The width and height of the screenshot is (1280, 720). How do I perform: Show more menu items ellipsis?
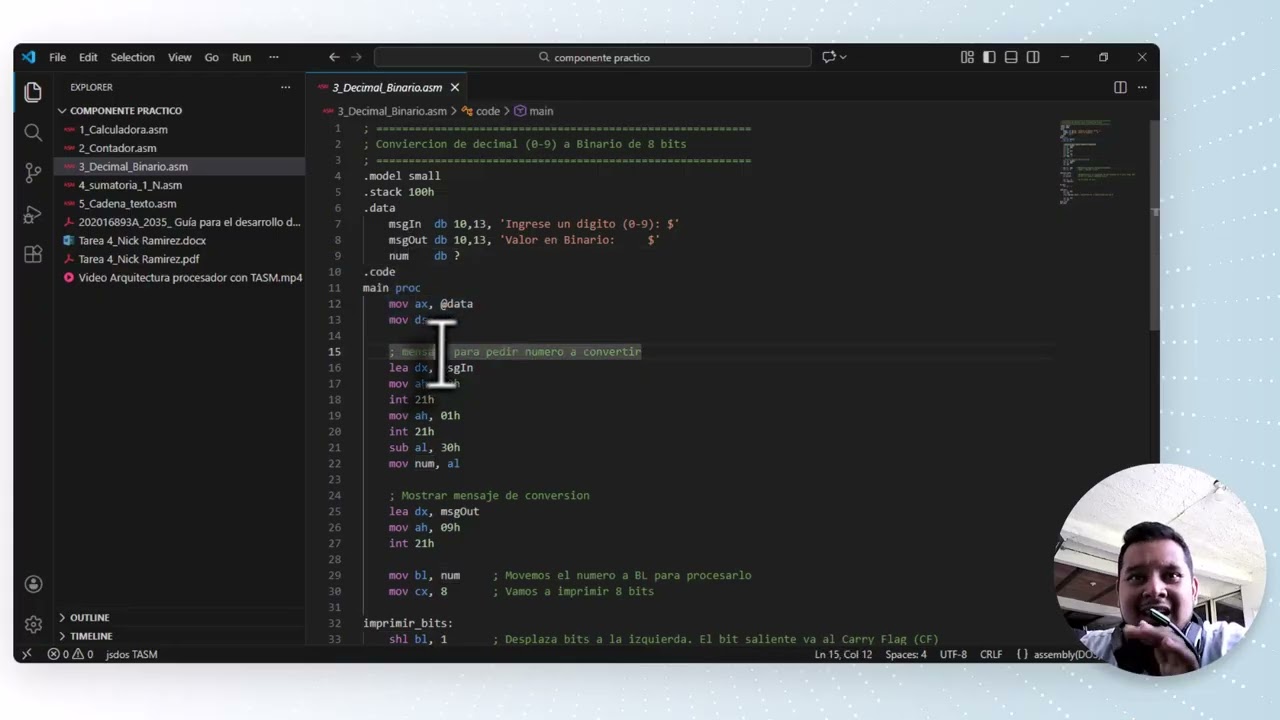(x=274, y=57)
